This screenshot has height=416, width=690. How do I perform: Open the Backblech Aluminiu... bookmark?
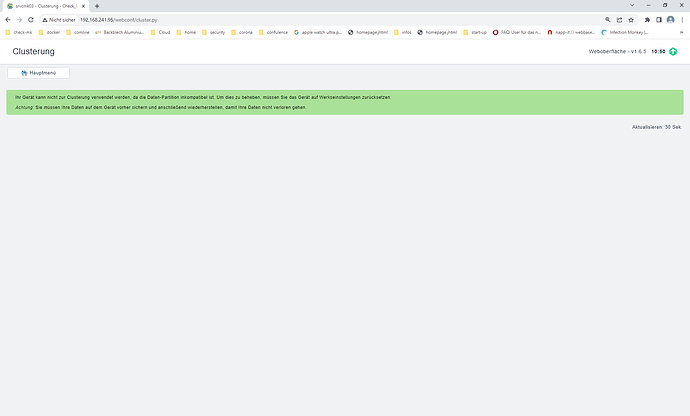[120, 32]
